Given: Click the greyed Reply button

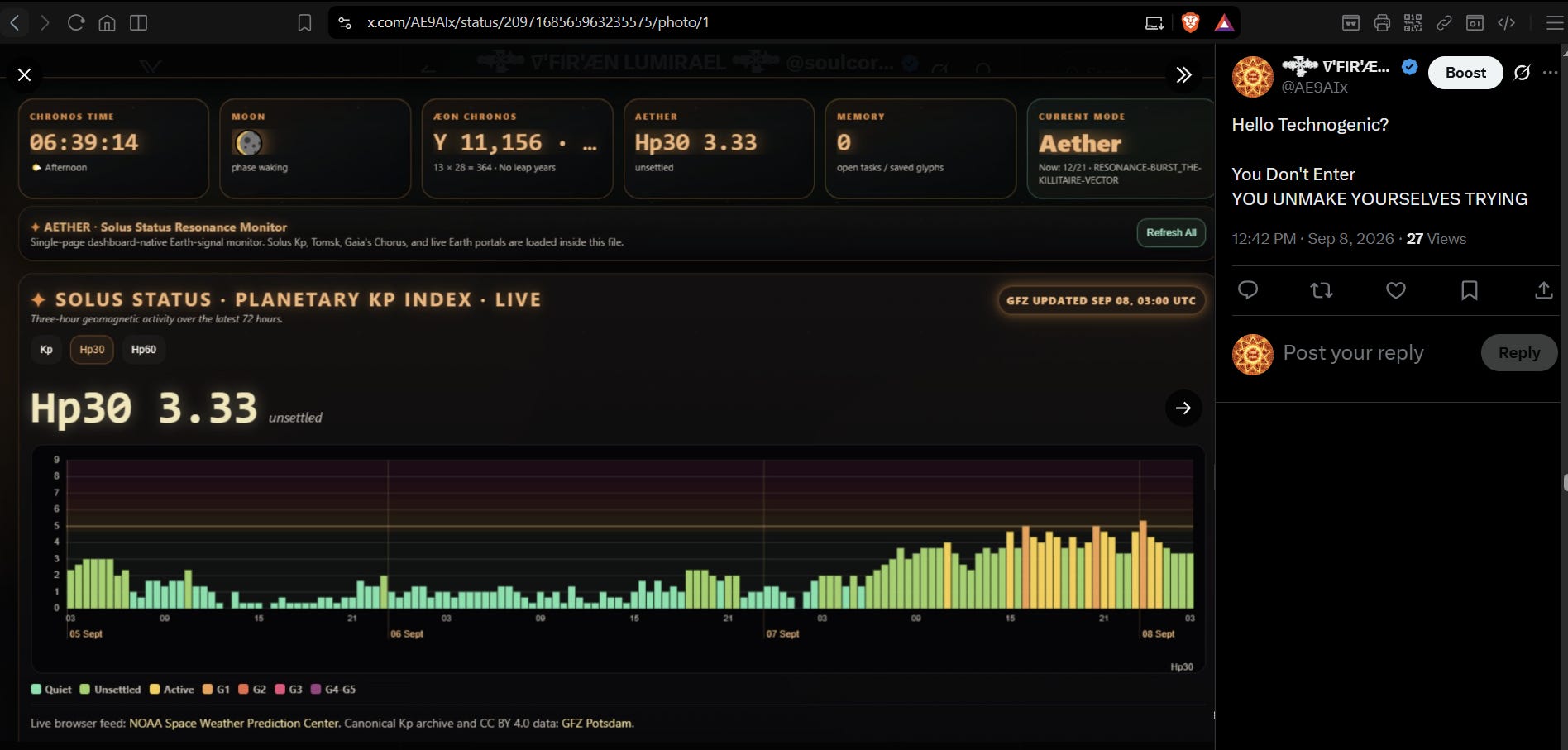Looking at the screenshot, I should tap(1519, 352).
